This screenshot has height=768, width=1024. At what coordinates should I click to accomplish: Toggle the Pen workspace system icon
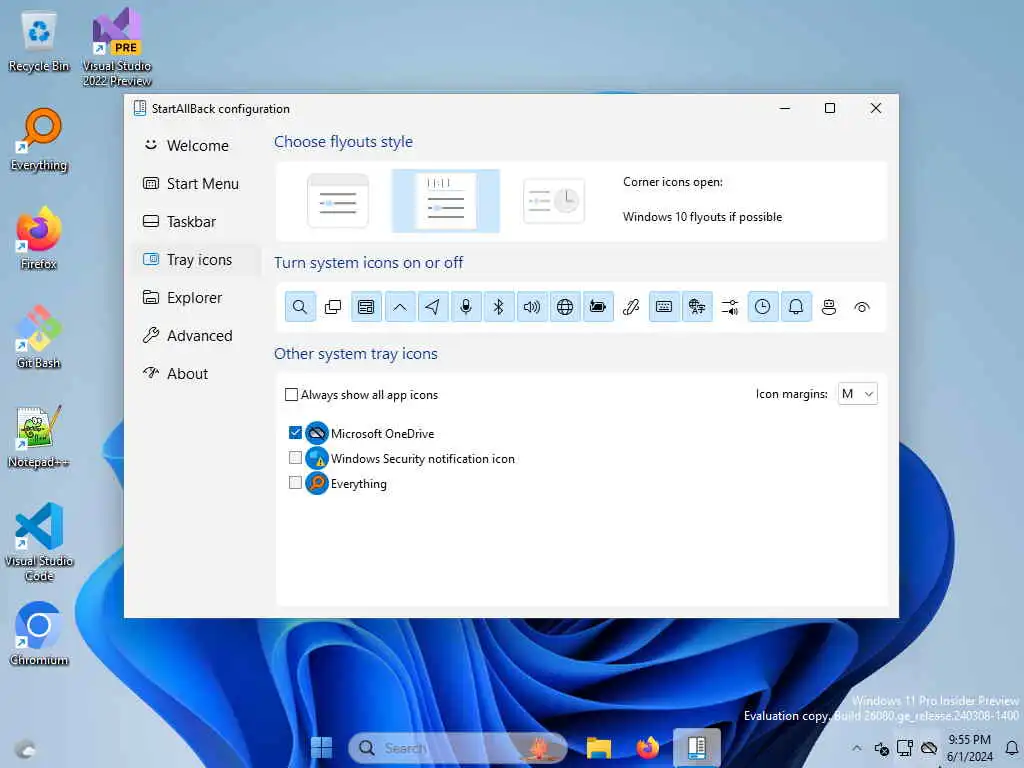631,307
